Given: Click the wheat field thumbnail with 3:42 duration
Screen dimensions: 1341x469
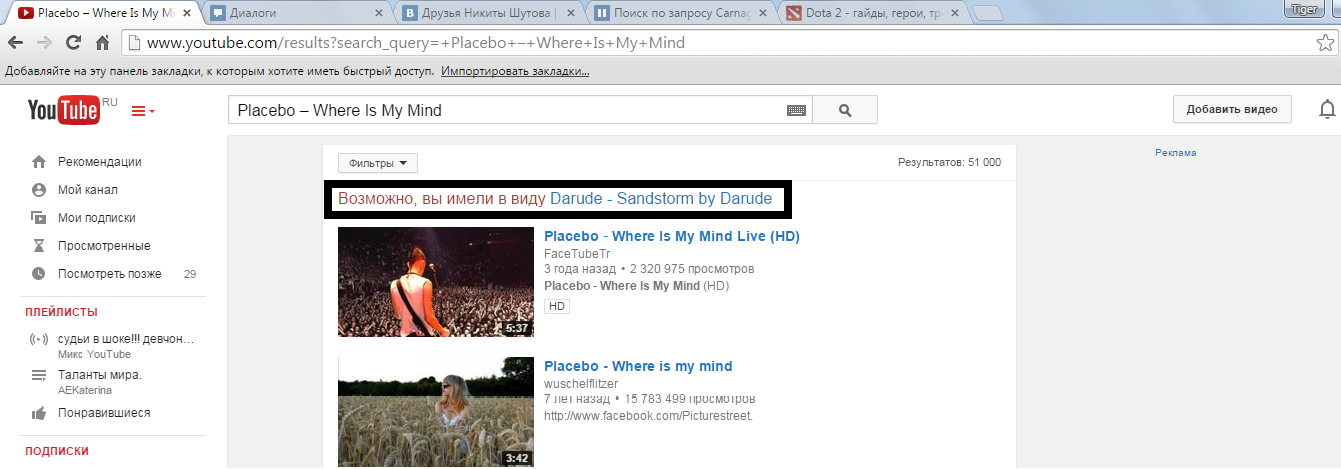Looking at the screenshot, I should pyautogui.click(x=436, y=412).
